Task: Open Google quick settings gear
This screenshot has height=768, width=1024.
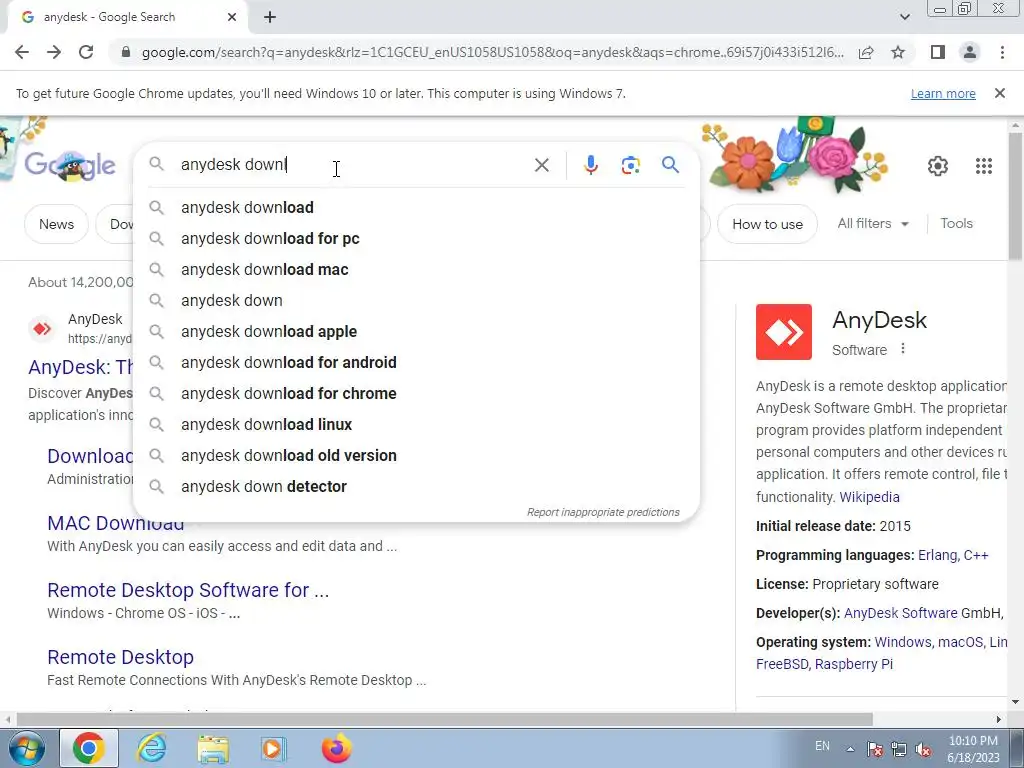Action: [938, 166]
